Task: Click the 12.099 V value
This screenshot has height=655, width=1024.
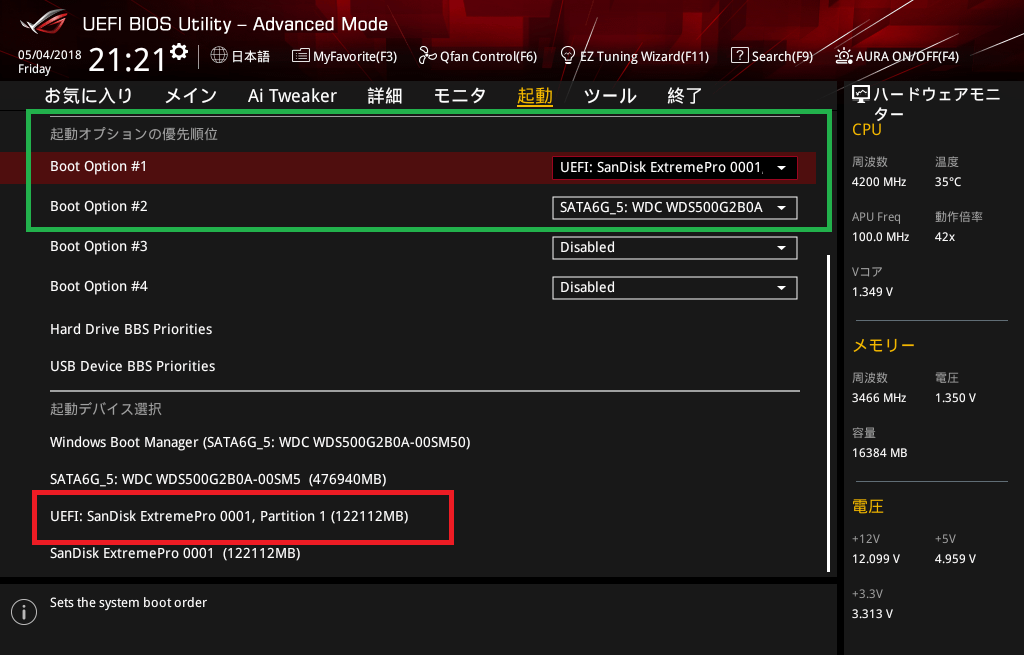Action: [x=876, y=559]
